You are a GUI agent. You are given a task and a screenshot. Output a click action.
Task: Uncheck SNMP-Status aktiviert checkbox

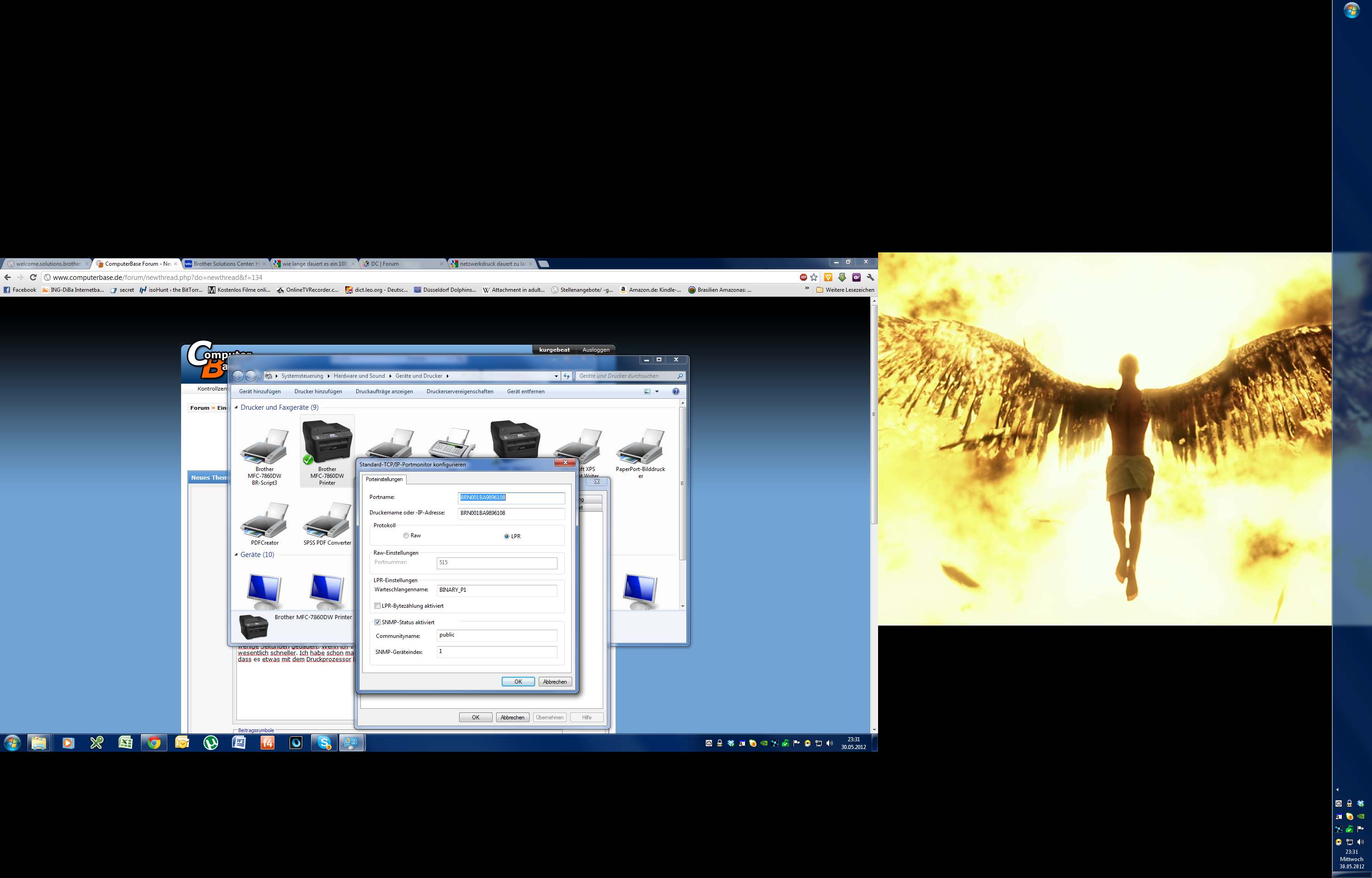(377, 622)
